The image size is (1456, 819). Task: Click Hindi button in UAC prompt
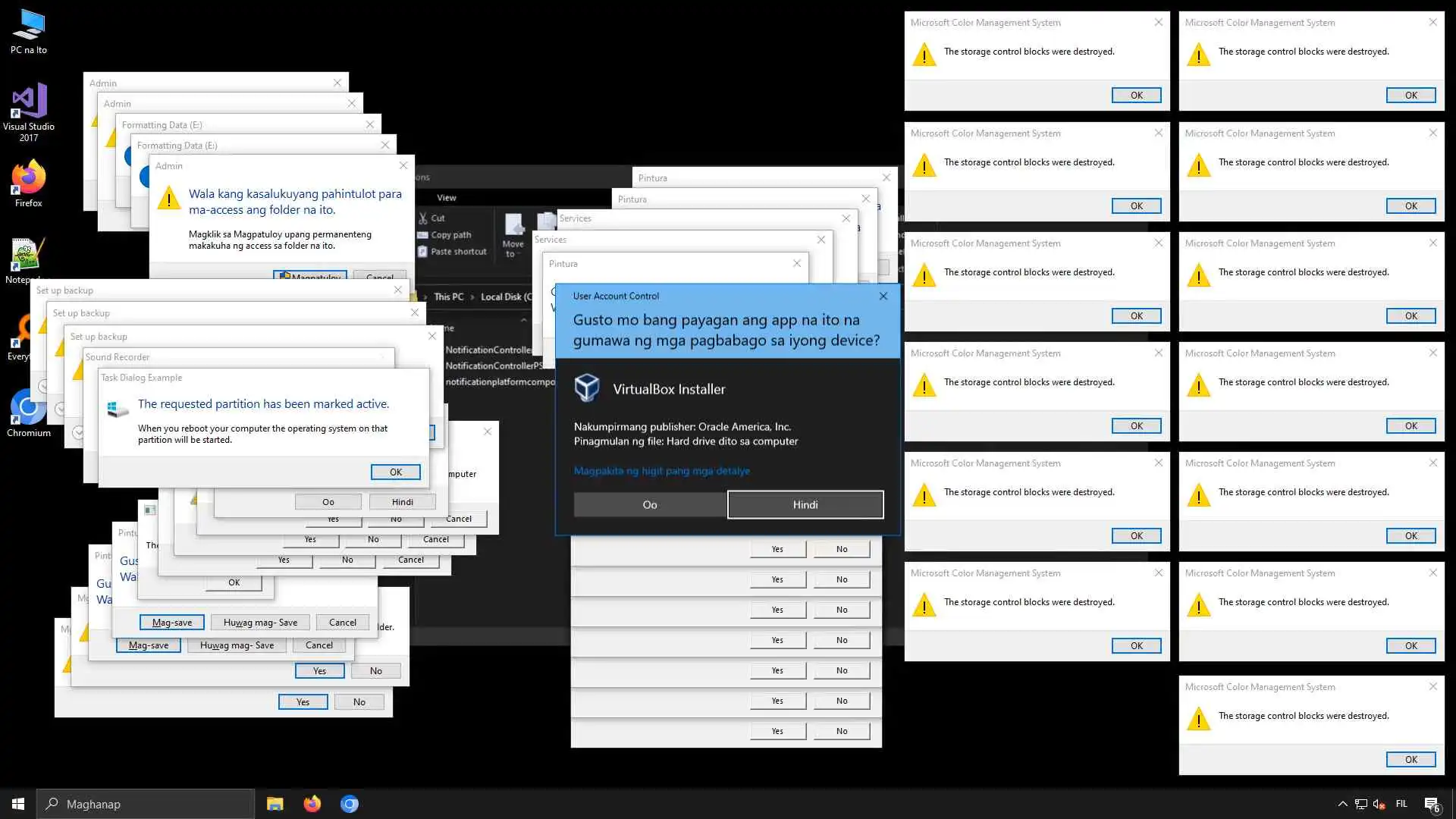pos(805,504)
